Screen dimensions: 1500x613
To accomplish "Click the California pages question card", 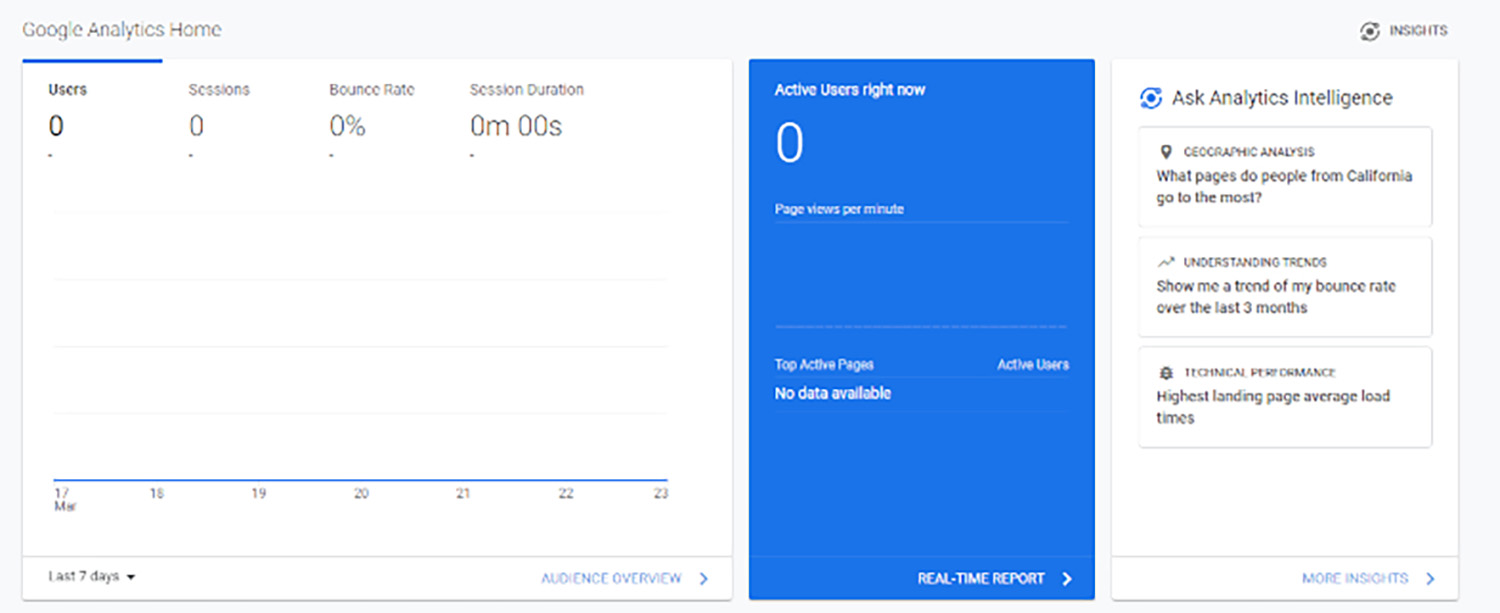I will (x=1285, y=176).
